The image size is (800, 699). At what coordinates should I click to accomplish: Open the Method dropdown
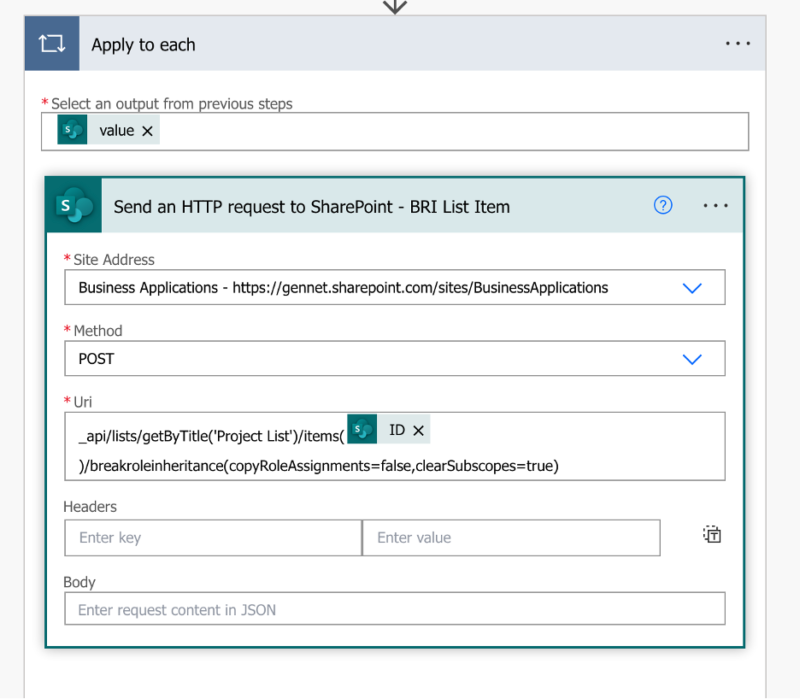(x=692, y=359)
